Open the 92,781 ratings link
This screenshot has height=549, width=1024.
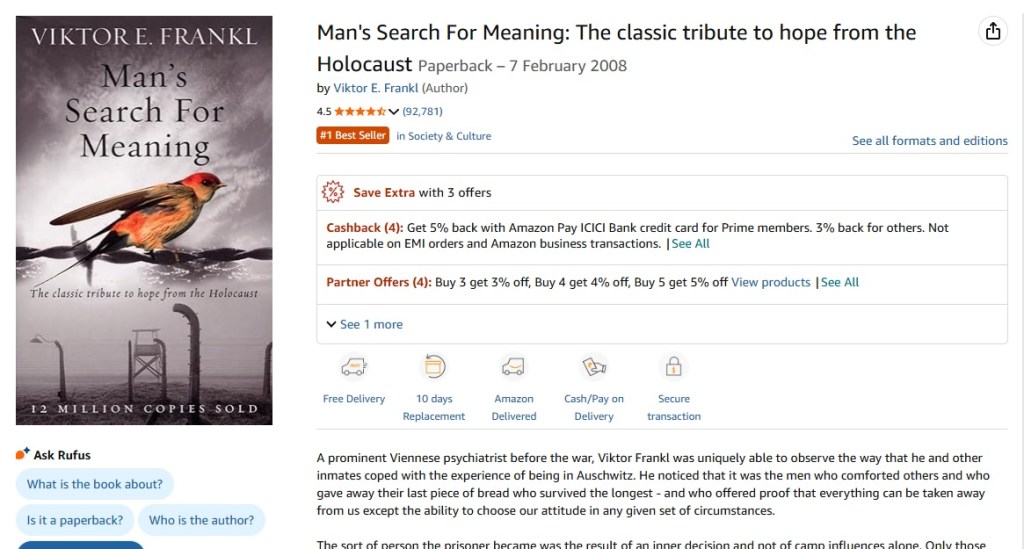click(422, 112)
